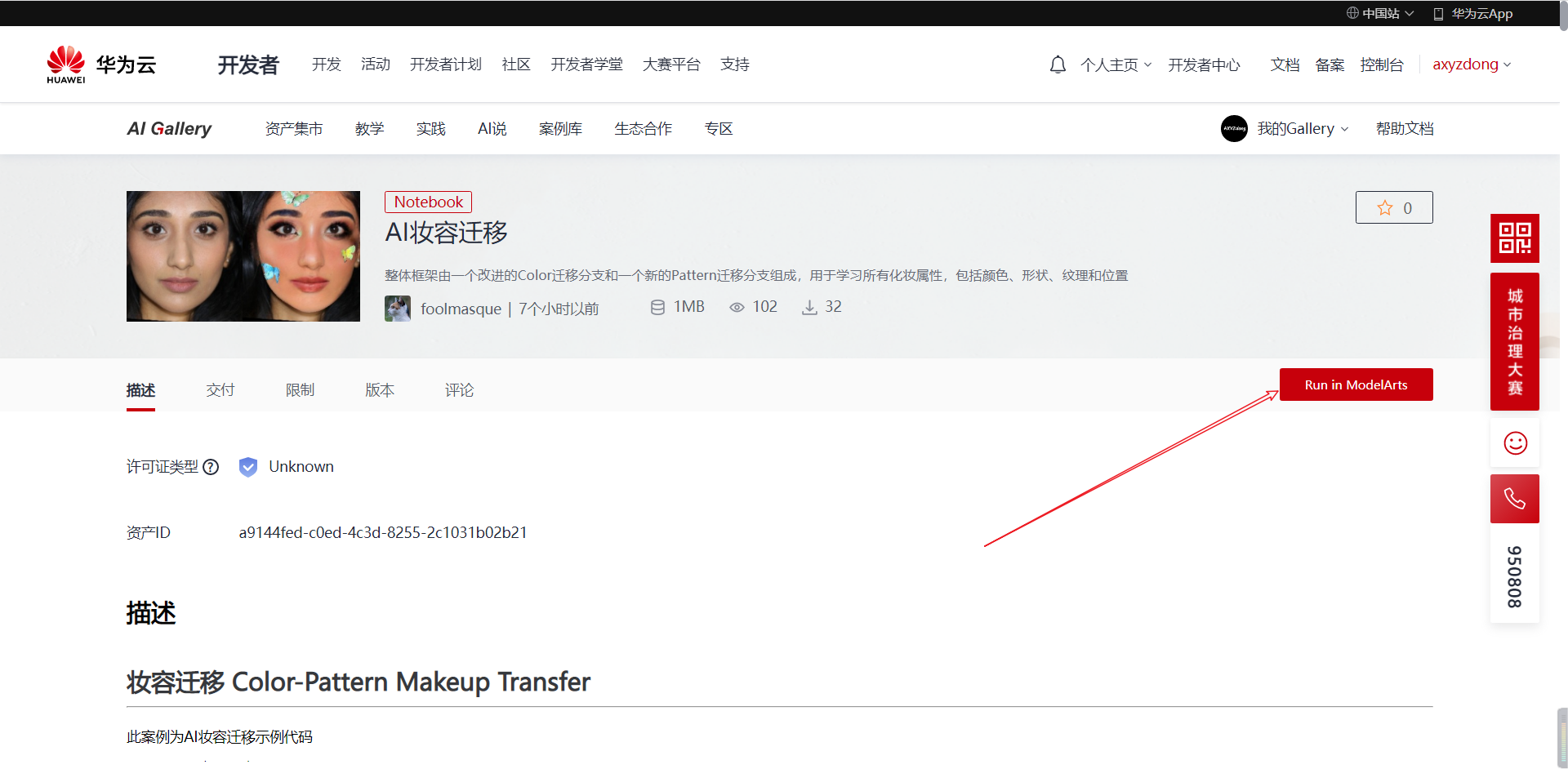Click the Huawei Cloud App phone icon
The image size is (1568, 769).
[1438, 14]
